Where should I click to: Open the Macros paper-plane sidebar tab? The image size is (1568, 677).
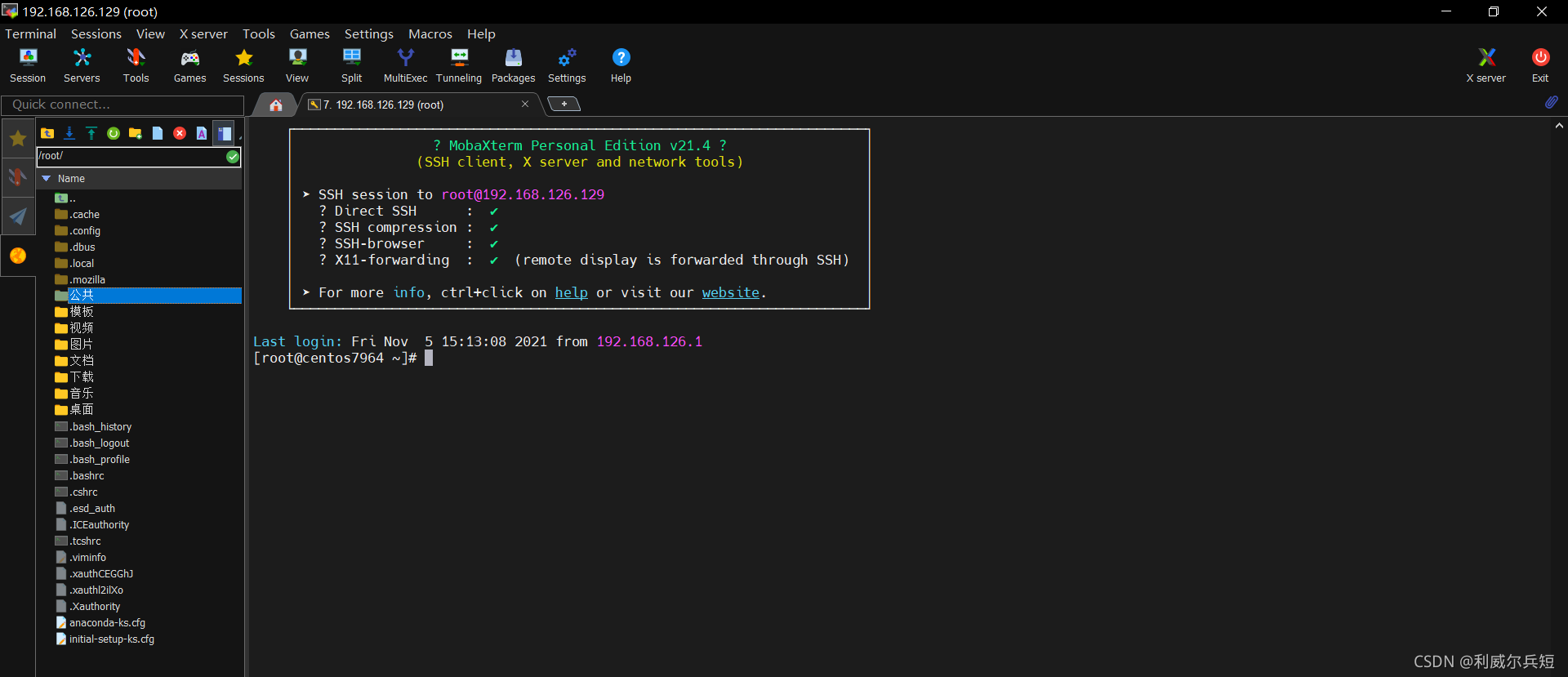tap(18, 216)
